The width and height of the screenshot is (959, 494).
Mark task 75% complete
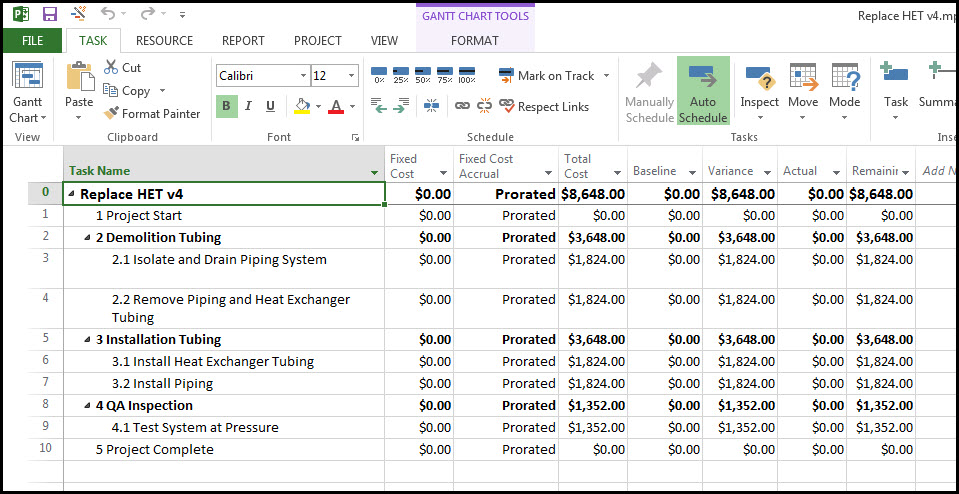point(445,75)
